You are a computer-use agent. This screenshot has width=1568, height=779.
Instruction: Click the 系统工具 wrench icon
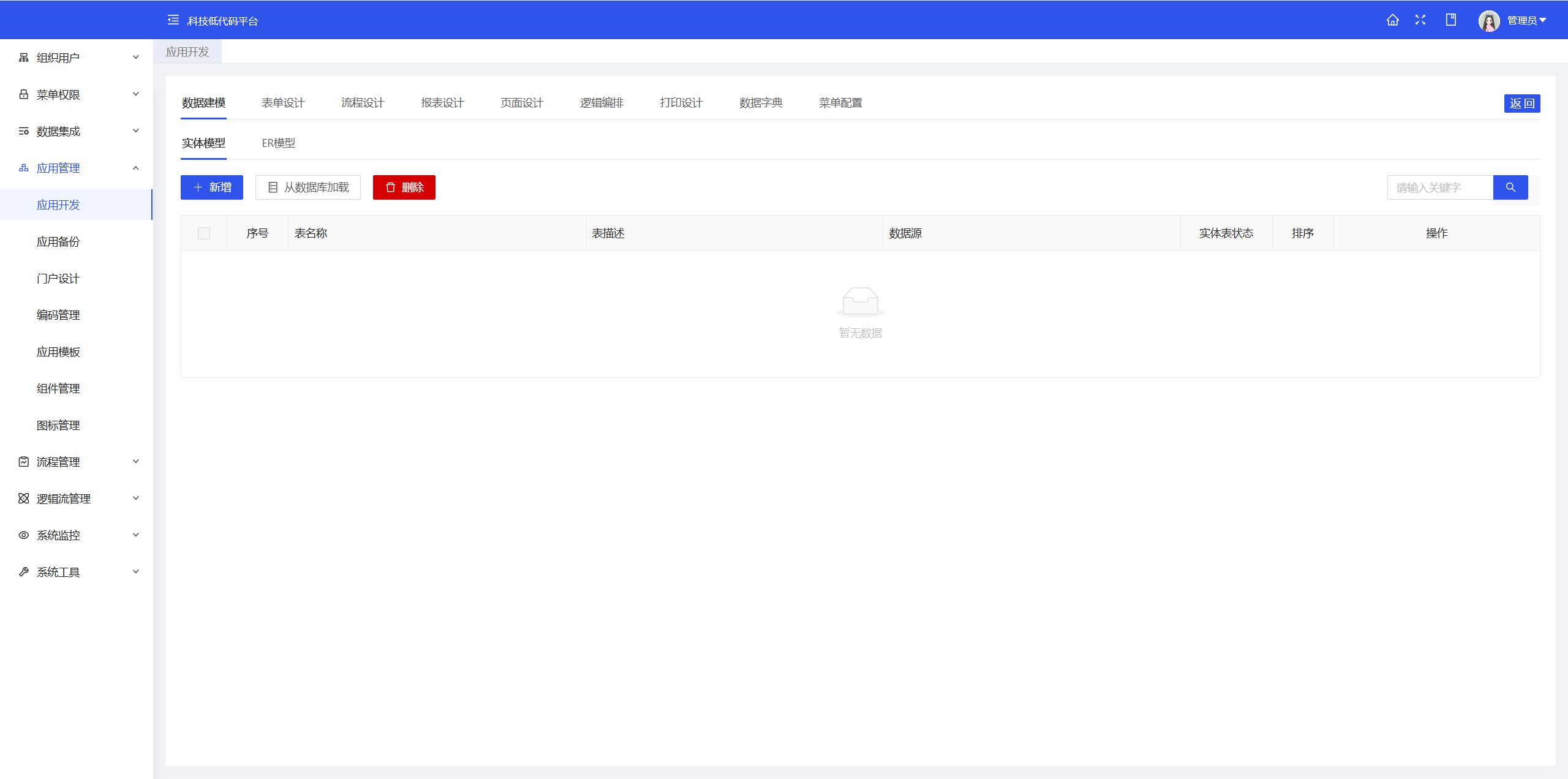tap(24, 572)
